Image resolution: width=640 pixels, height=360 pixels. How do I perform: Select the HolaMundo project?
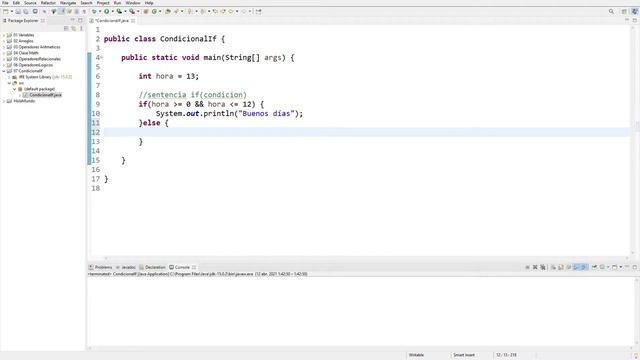coord(24,101)
